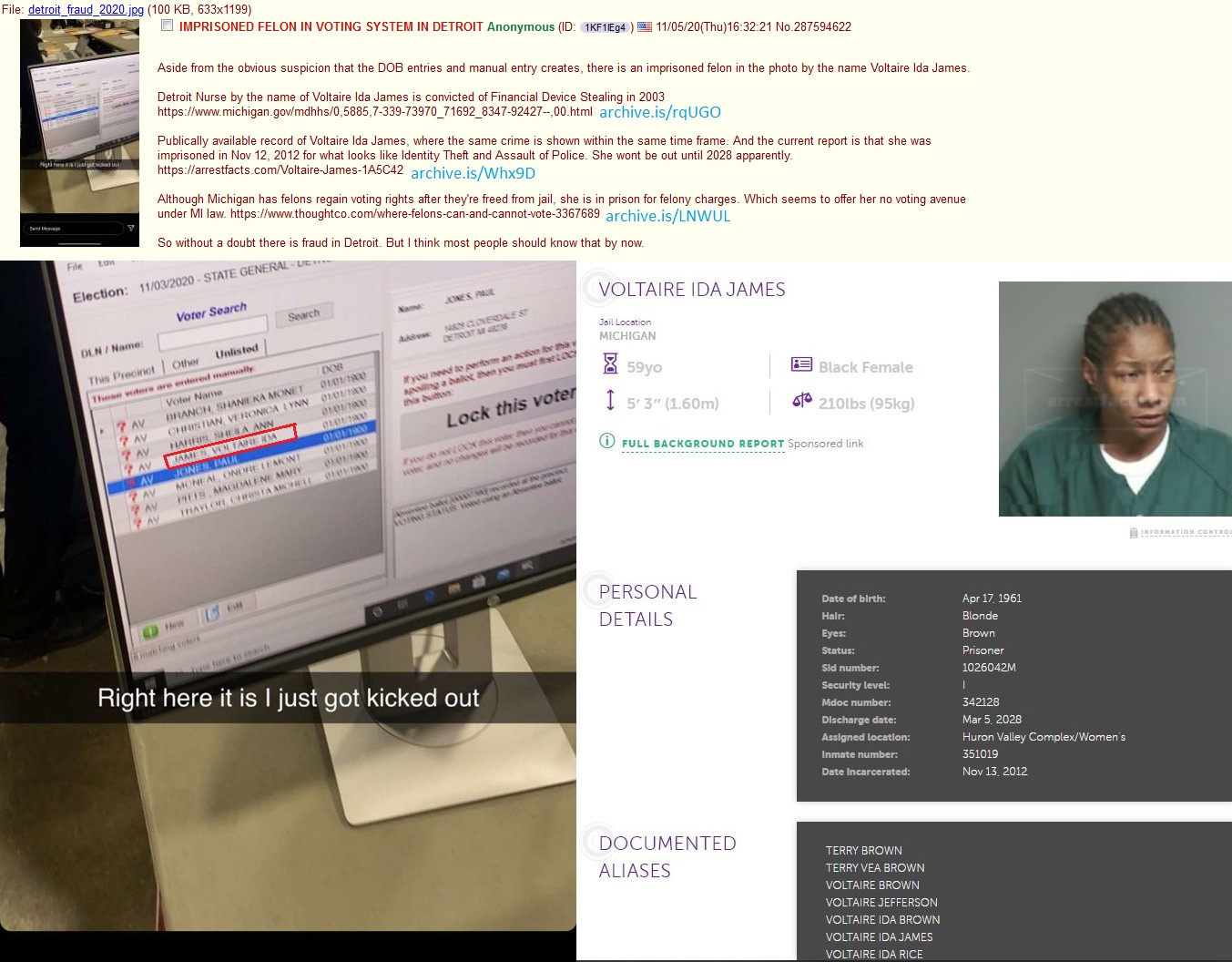The height and width of the screenshot is (962, 1232).
Task: Click the date of birth value Apr 17, 1961
Action: (992, 599)
